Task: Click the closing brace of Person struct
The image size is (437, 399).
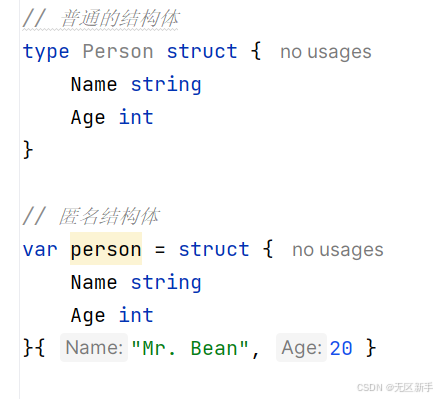Action: click(28, 150)
